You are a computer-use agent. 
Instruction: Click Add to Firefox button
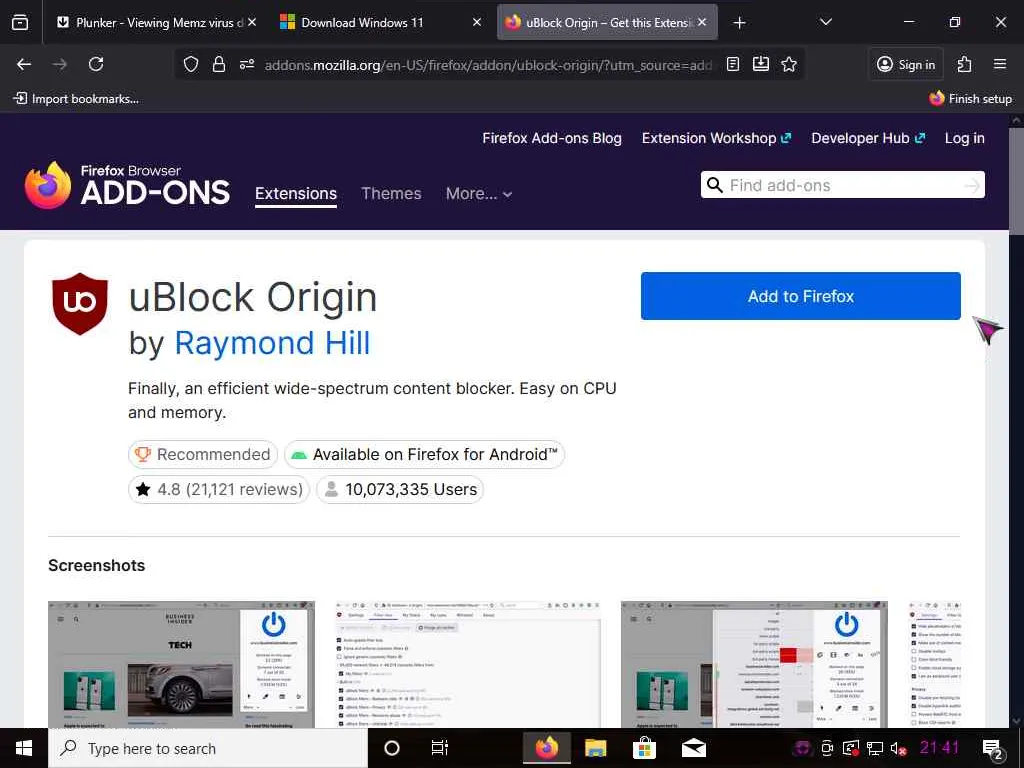[x=801, y=296]
